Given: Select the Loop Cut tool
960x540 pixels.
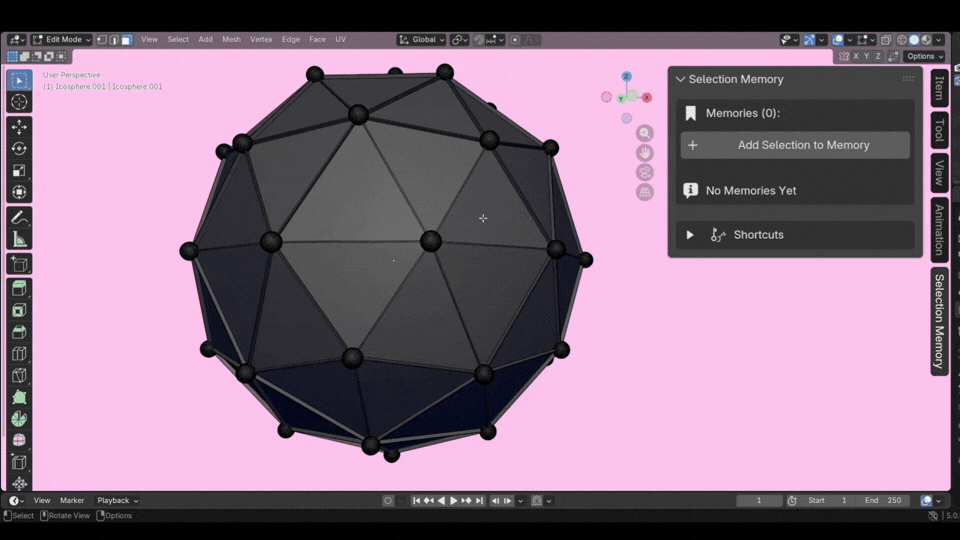Looking at the screenshot, I should (19, 354).
